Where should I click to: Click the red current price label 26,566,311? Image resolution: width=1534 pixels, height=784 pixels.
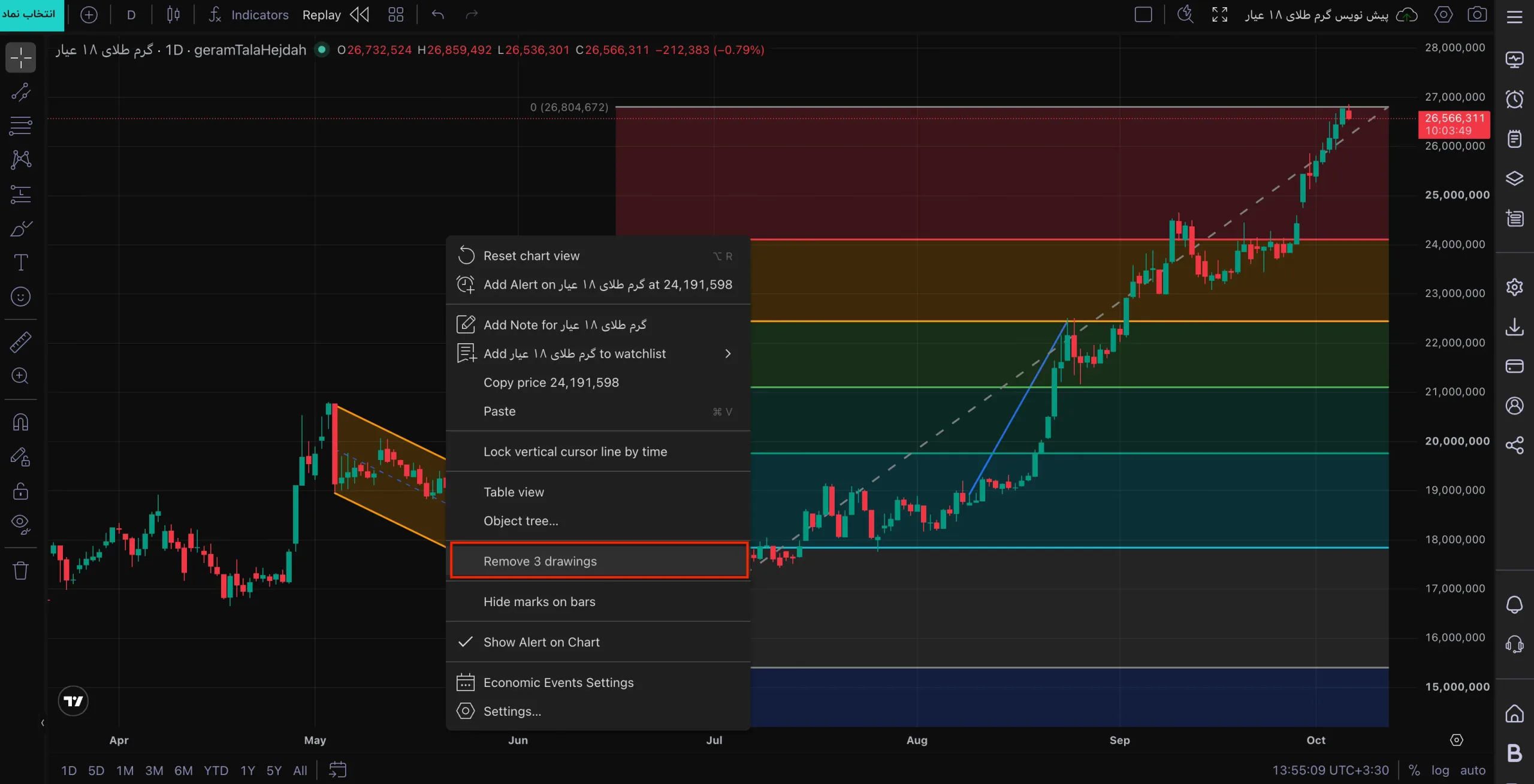pyautogui.click(x=1454, y=125)
